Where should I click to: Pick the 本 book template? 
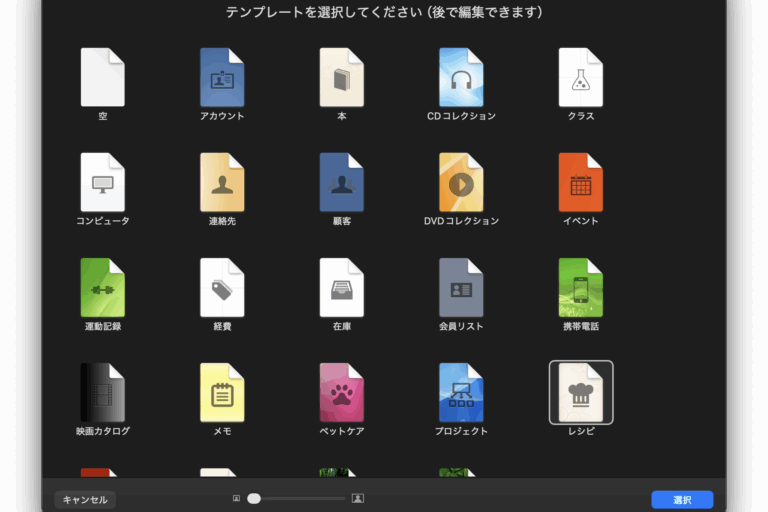[341, 78]
